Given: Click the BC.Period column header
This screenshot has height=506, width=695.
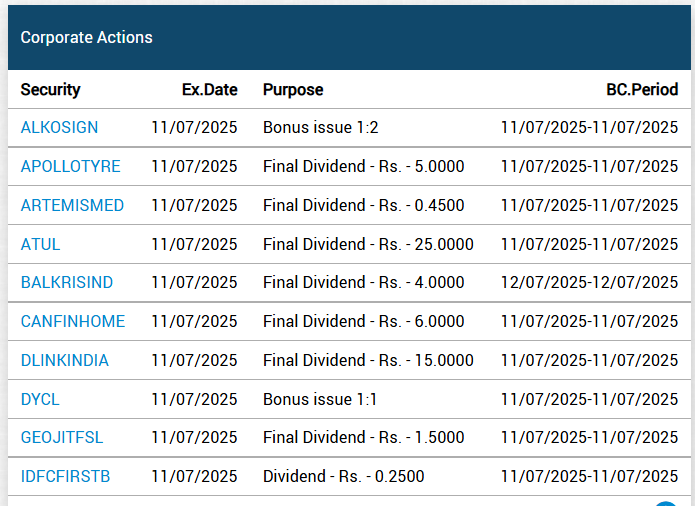Looking at the screenshot, I should [642, 90].
